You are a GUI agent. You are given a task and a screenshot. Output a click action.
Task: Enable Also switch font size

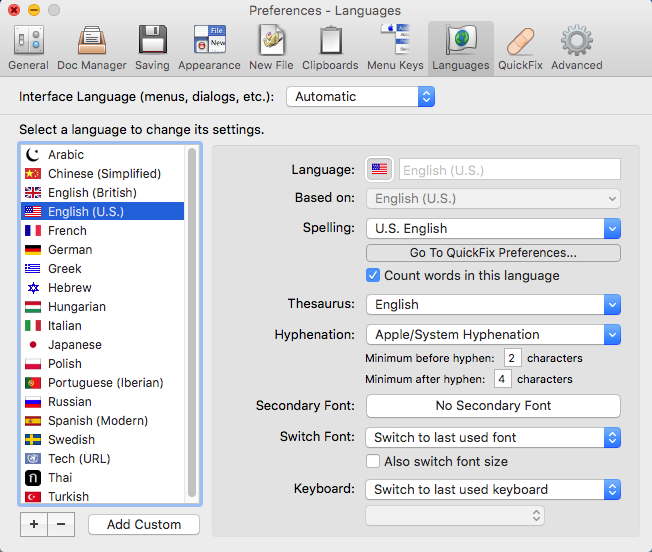374,462
